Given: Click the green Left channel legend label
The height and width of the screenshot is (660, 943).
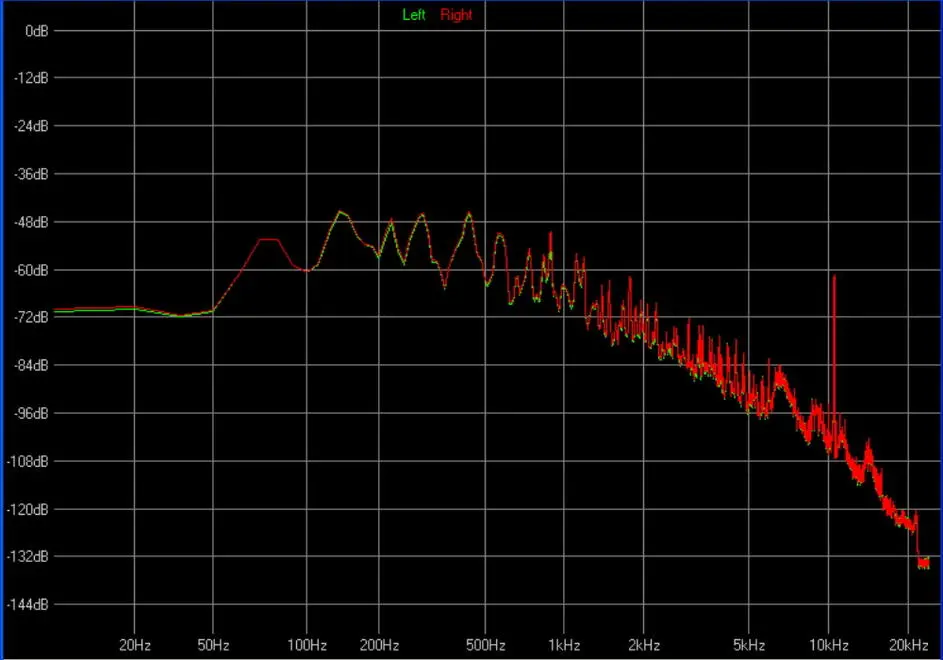Looking at the screenshot, I should coord(414,15).
